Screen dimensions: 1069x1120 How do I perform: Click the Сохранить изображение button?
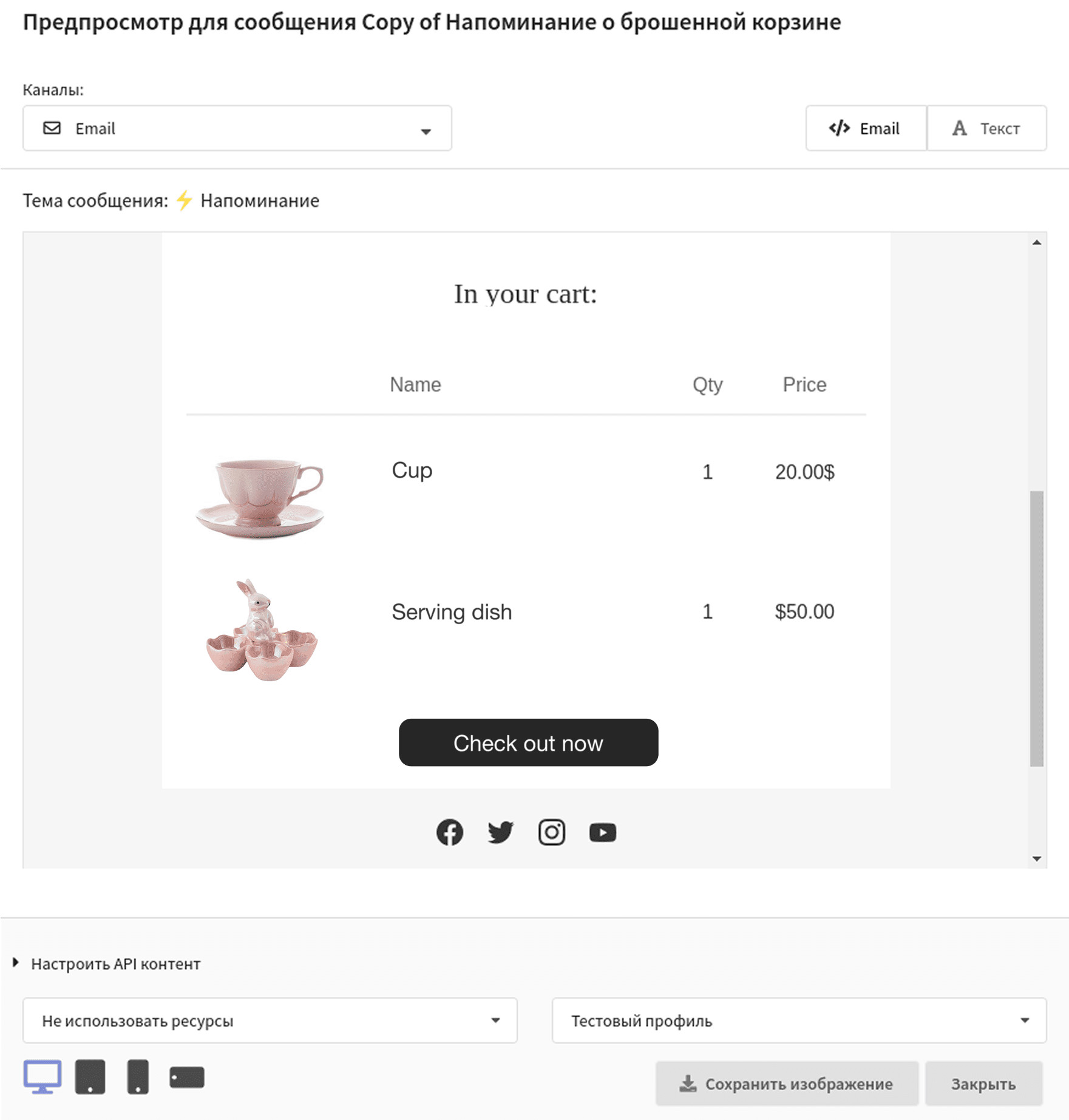787,1084
